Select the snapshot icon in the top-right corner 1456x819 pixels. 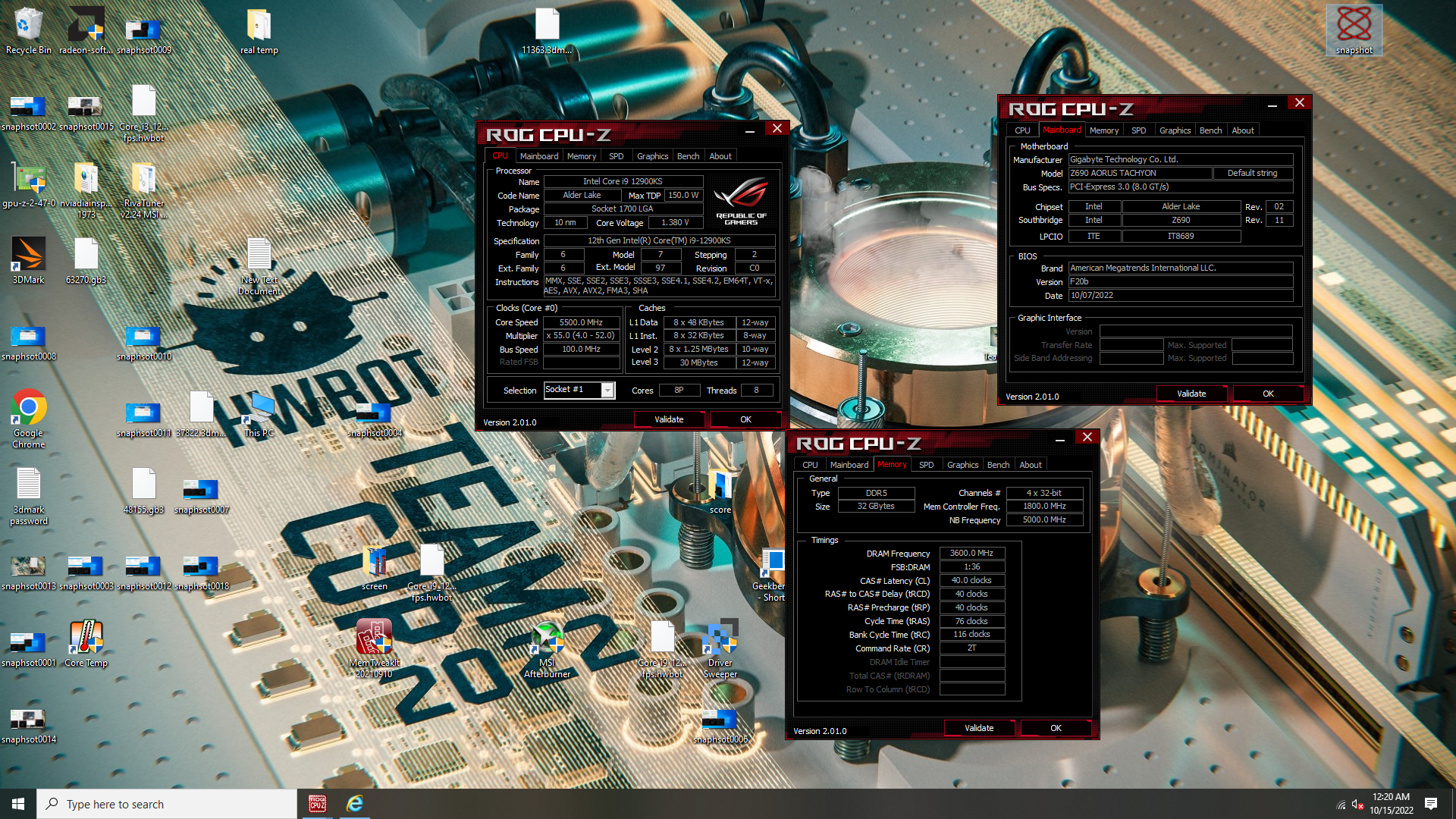coord(1354,31)
